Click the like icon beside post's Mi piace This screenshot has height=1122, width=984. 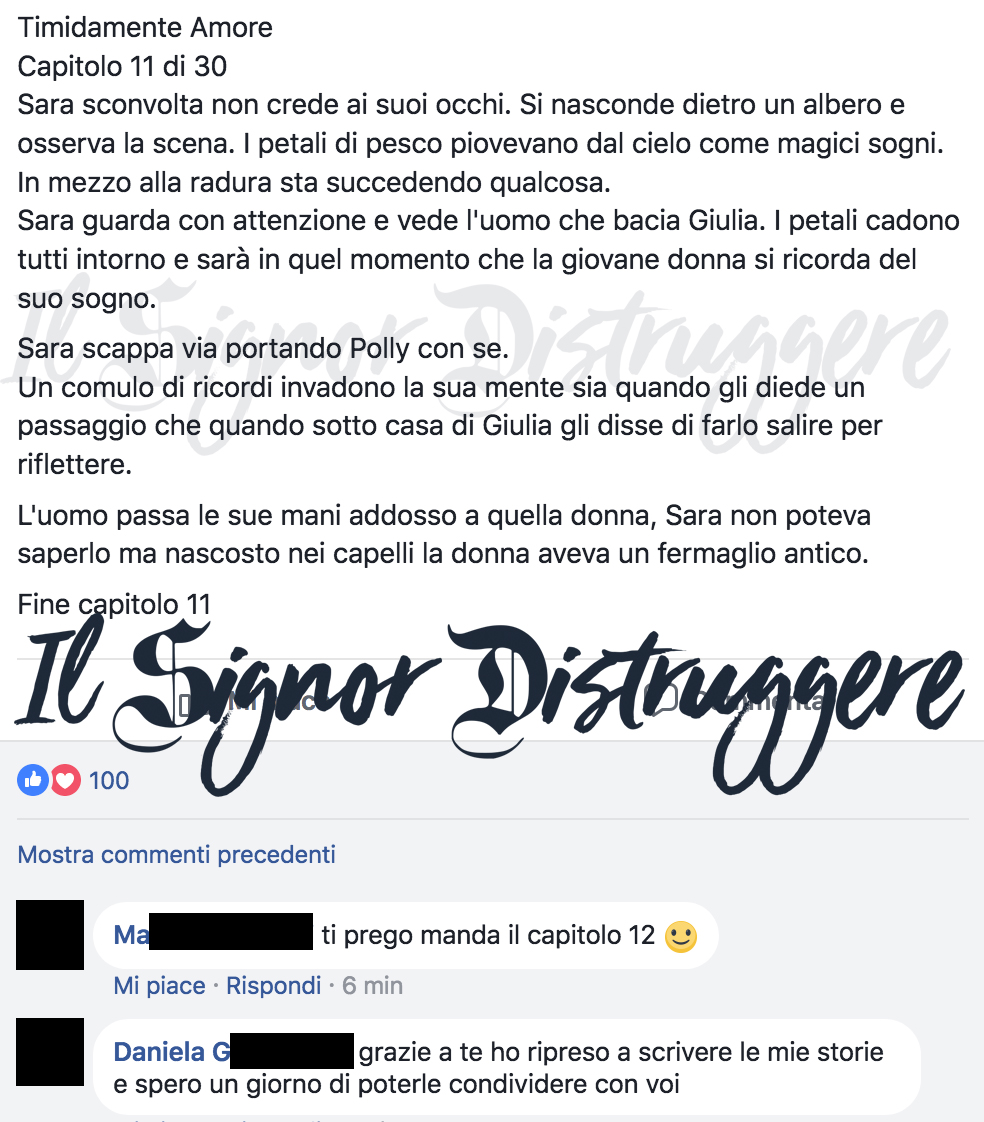point(187,703)
